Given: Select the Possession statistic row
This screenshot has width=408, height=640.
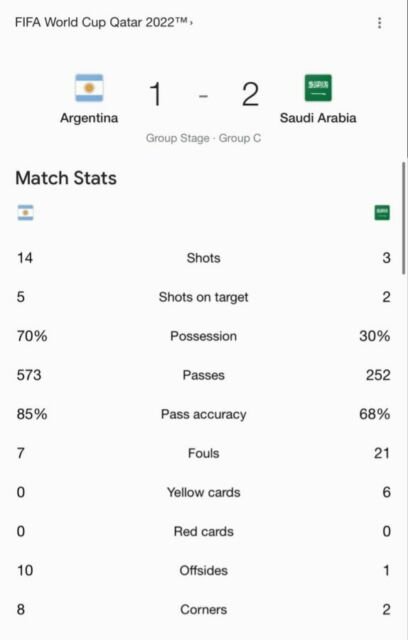Looking at the screenshot, I should [x=204, y=336].
